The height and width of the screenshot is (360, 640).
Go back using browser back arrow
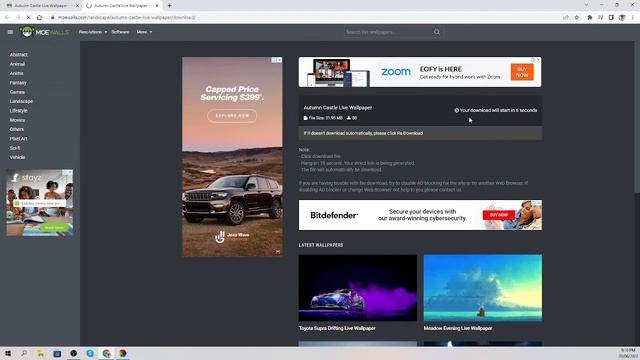click(x=7, y=18)
